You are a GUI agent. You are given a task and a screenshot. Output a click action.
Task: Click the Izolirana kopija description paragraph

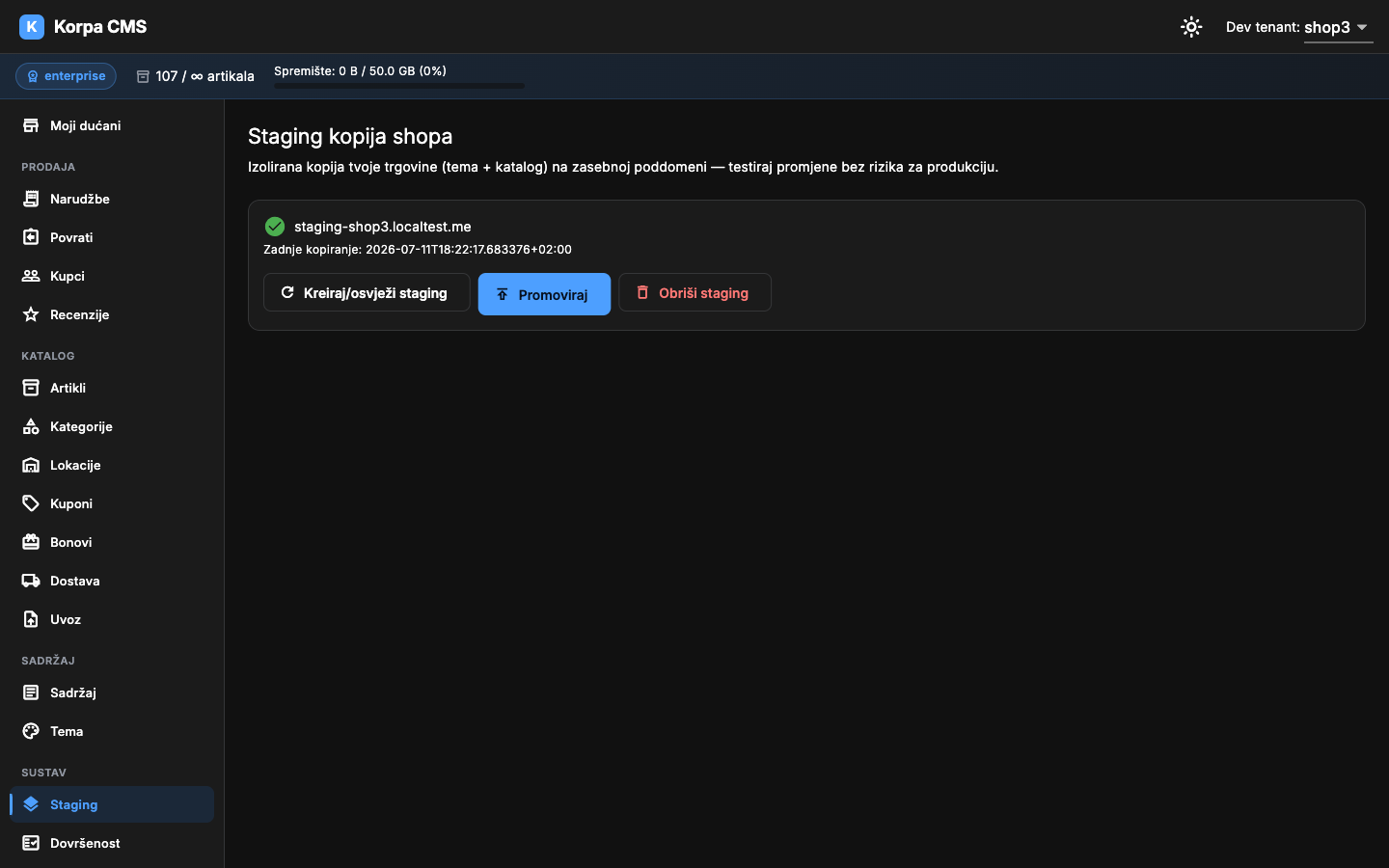pos(623,167)
